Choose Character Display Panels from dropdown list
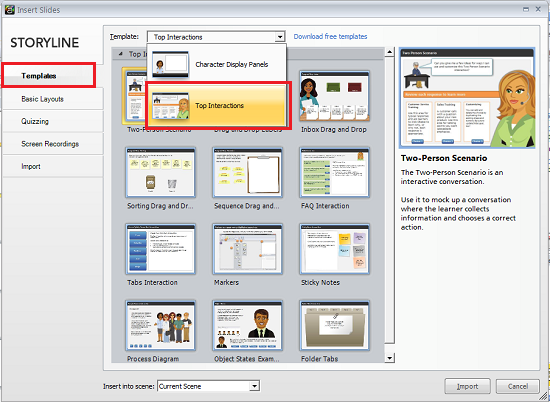Image resolution: width=550 pixels, height=402 pixels. pos(216,64)
